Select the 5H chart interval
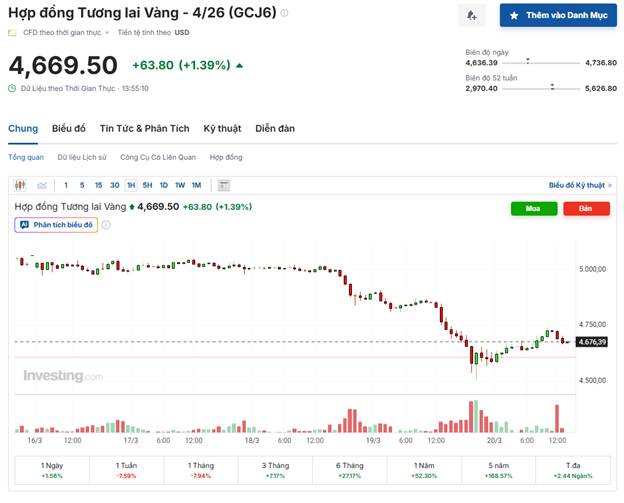624x503 pixels. click(147, 185)
